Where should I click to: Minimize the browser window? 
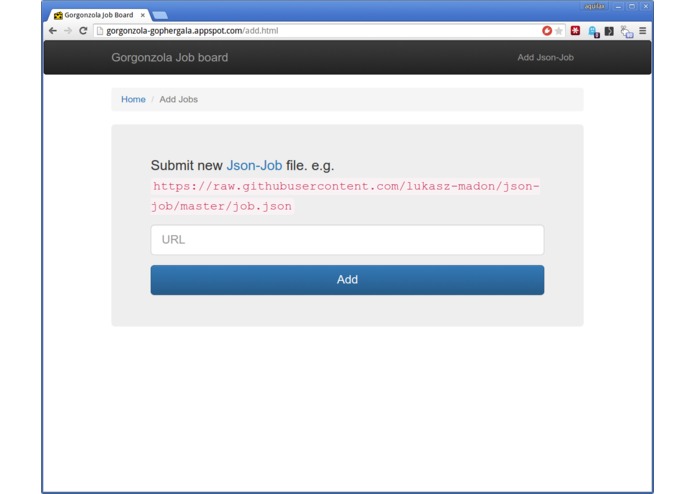click(618, 7)
